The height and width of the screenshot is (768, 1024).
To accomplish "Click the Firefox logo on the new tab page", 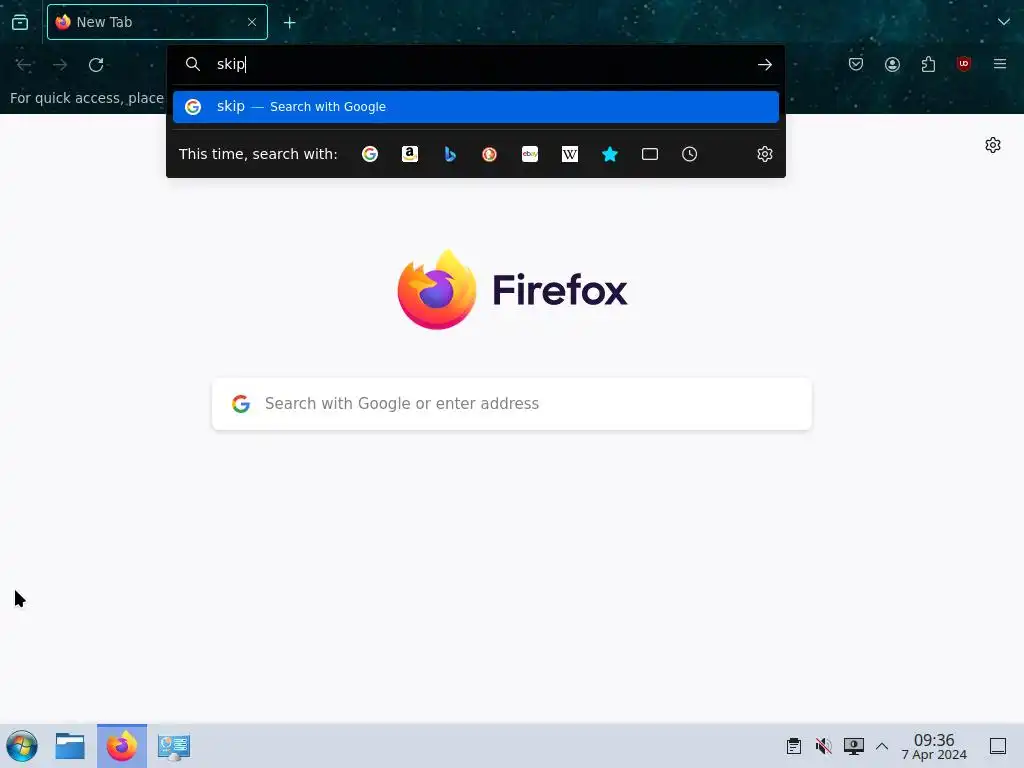I will (512, 289).
